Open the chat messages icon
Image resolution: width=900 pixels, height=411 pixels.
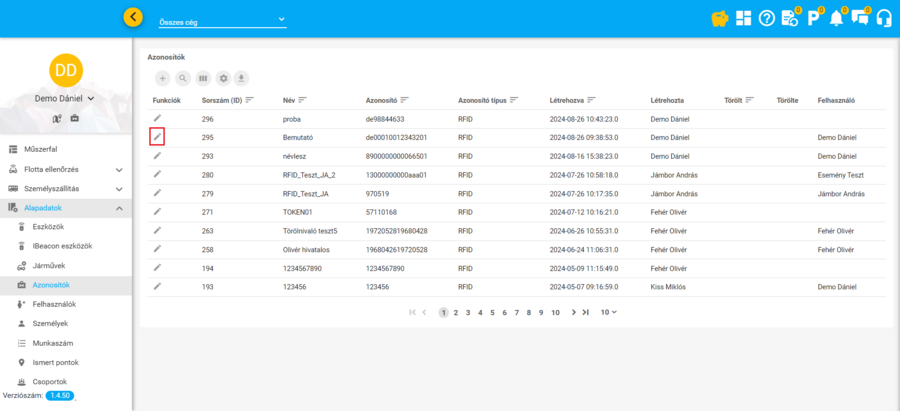(859, 18)
